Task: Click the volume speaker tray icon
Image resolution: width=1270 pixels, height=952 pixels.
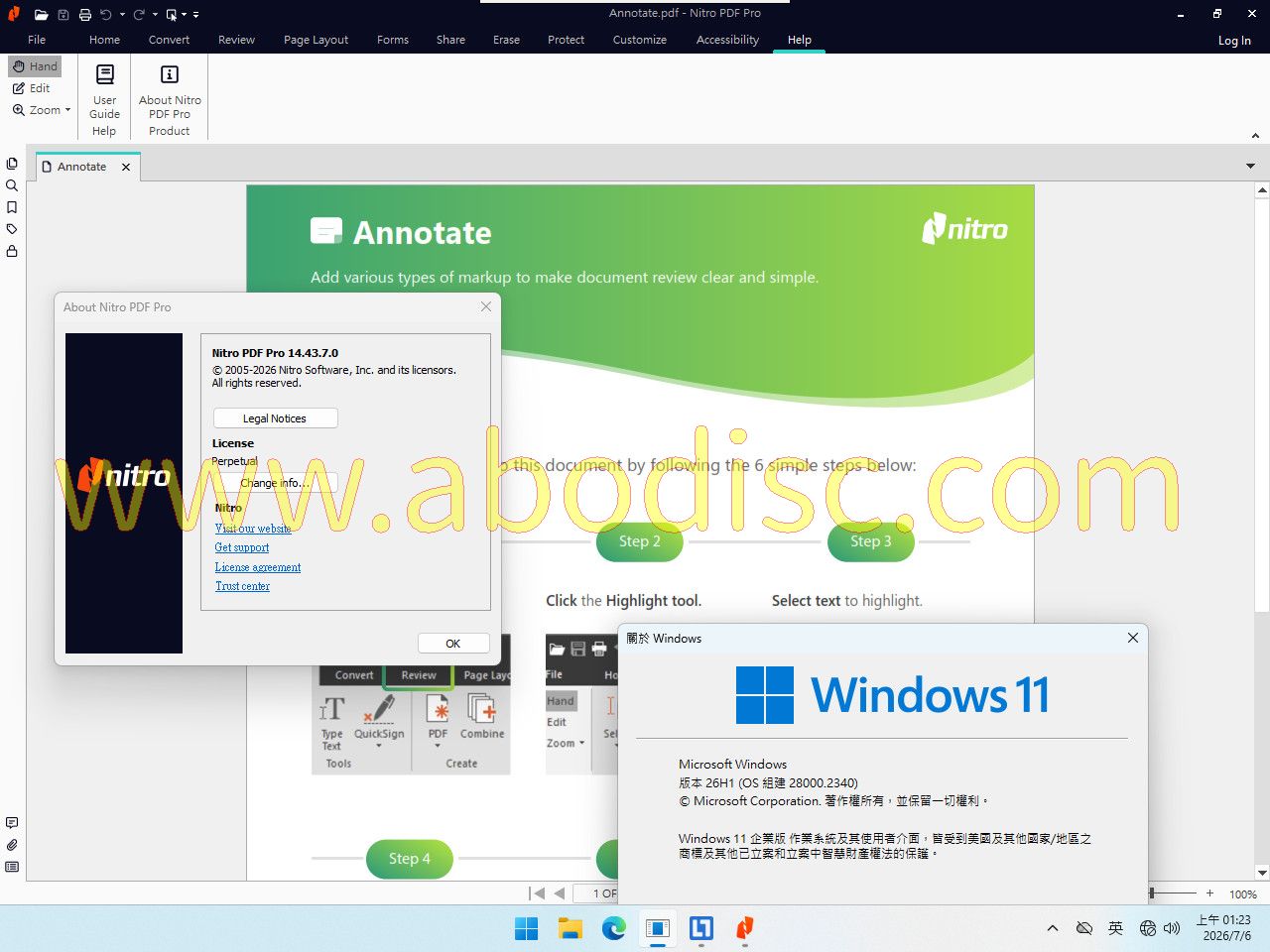Action: point(1172,928)
